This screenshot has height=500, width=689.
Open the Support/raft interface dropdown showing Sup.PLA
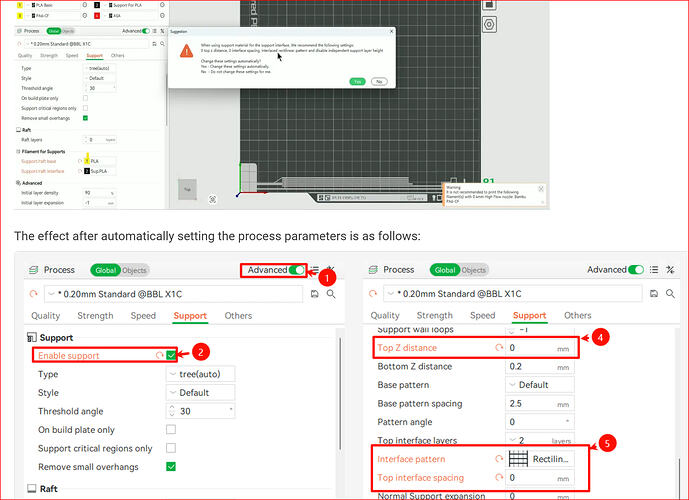tap(99, 171)
